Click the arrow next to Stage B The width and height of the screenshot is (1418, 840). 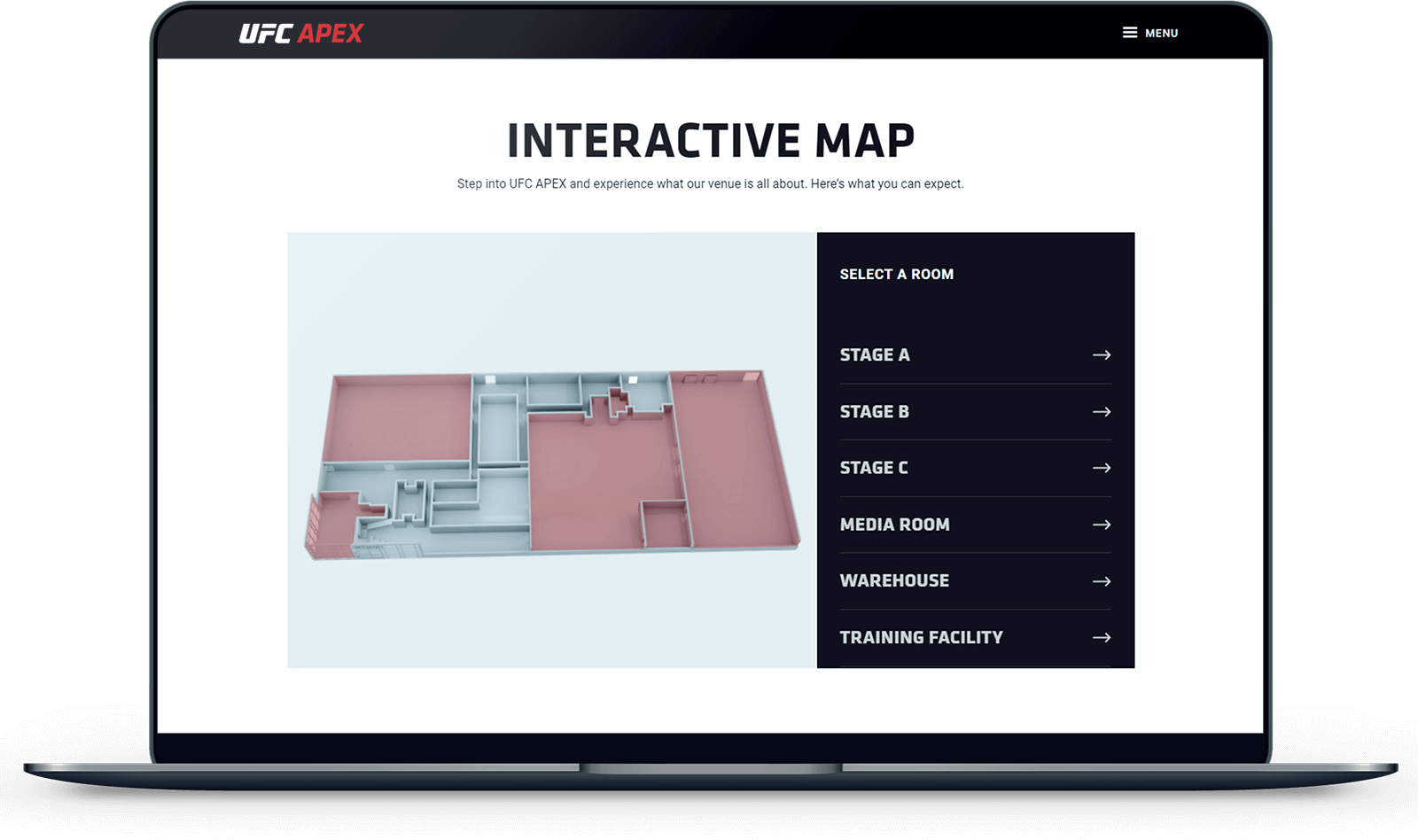[x=1102, y=412]
